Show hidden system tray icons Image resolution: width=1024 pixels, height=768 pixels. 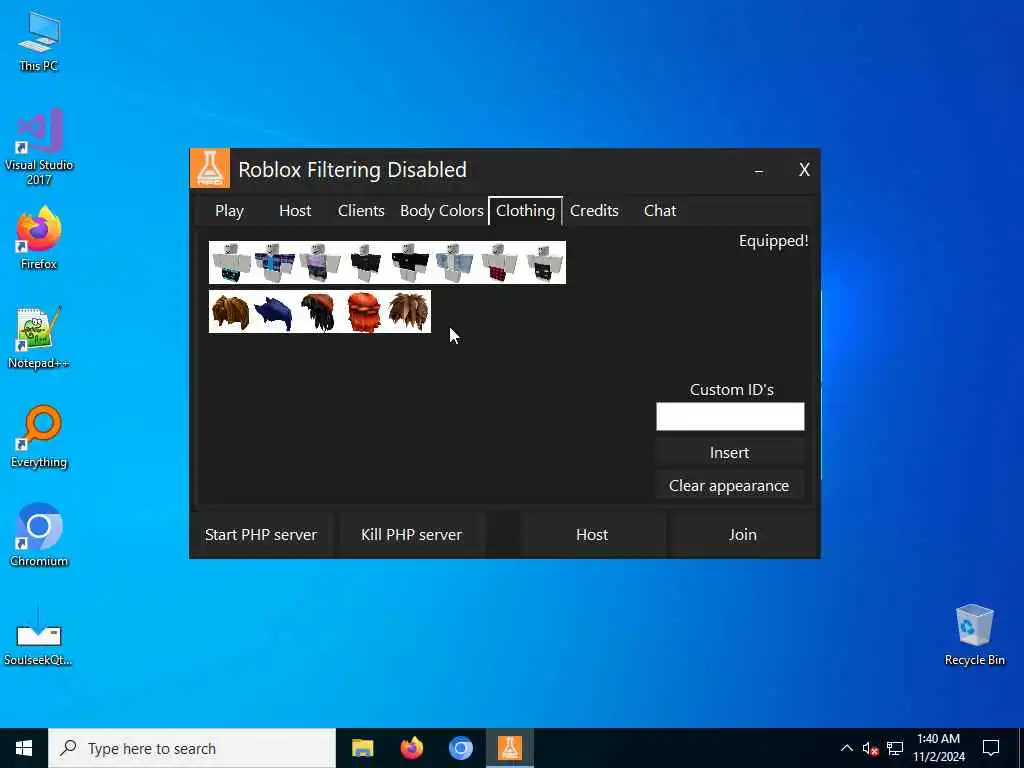click(846, 748)
